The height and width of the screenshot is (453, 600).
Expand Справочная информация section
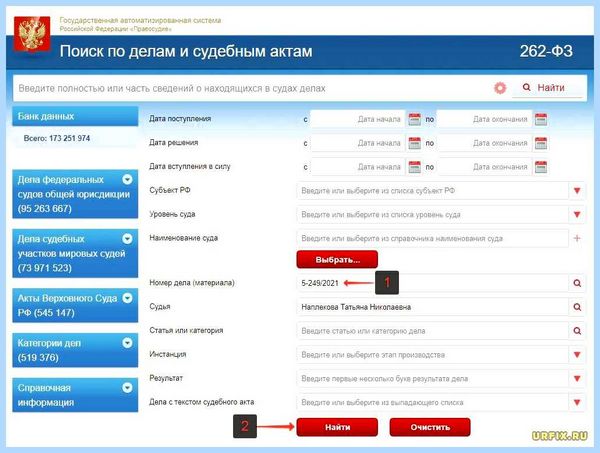(x=127, y=388)
